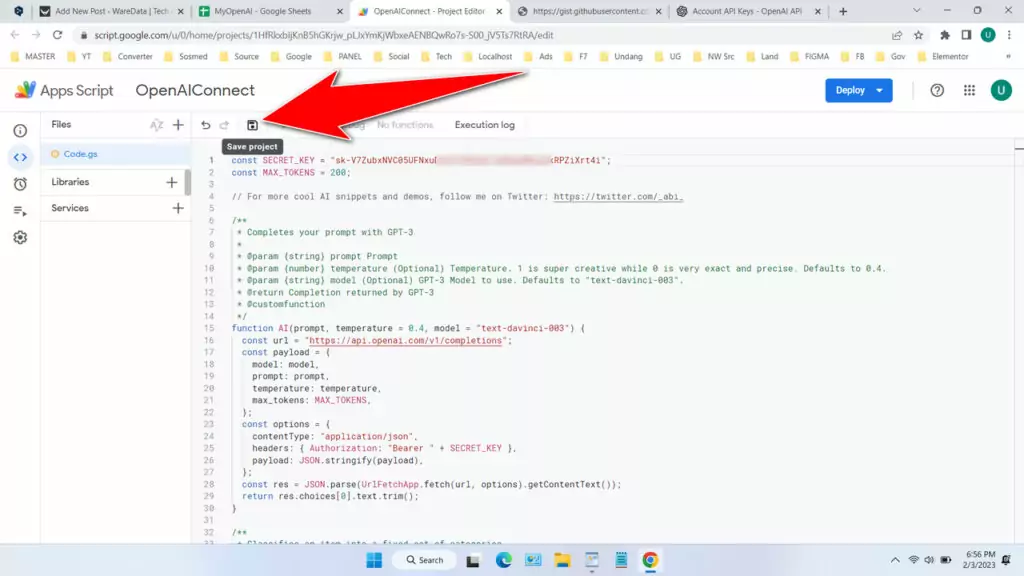
Task: Click the address bar URL
Action: (324, 35)
